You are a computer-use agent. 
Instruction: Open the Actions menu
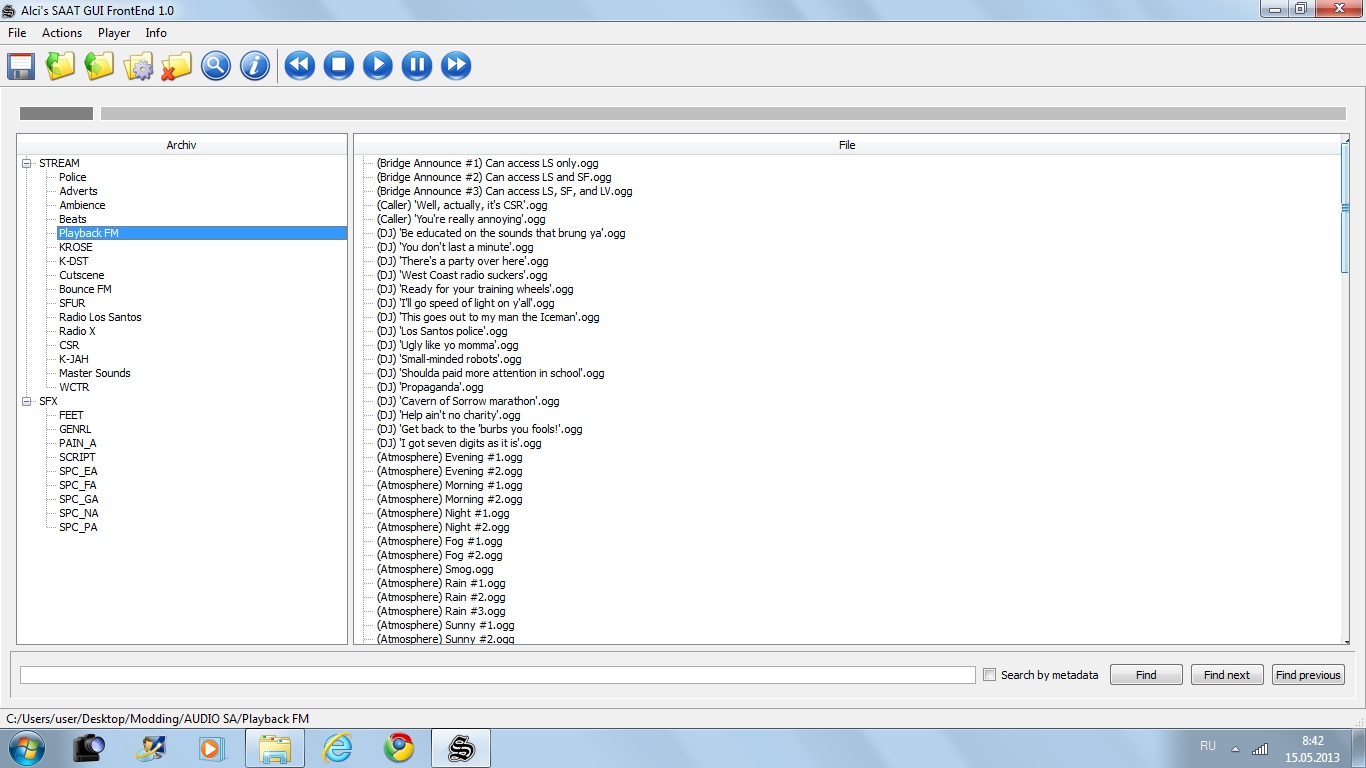pyautogui.click(x=62, y=33)
